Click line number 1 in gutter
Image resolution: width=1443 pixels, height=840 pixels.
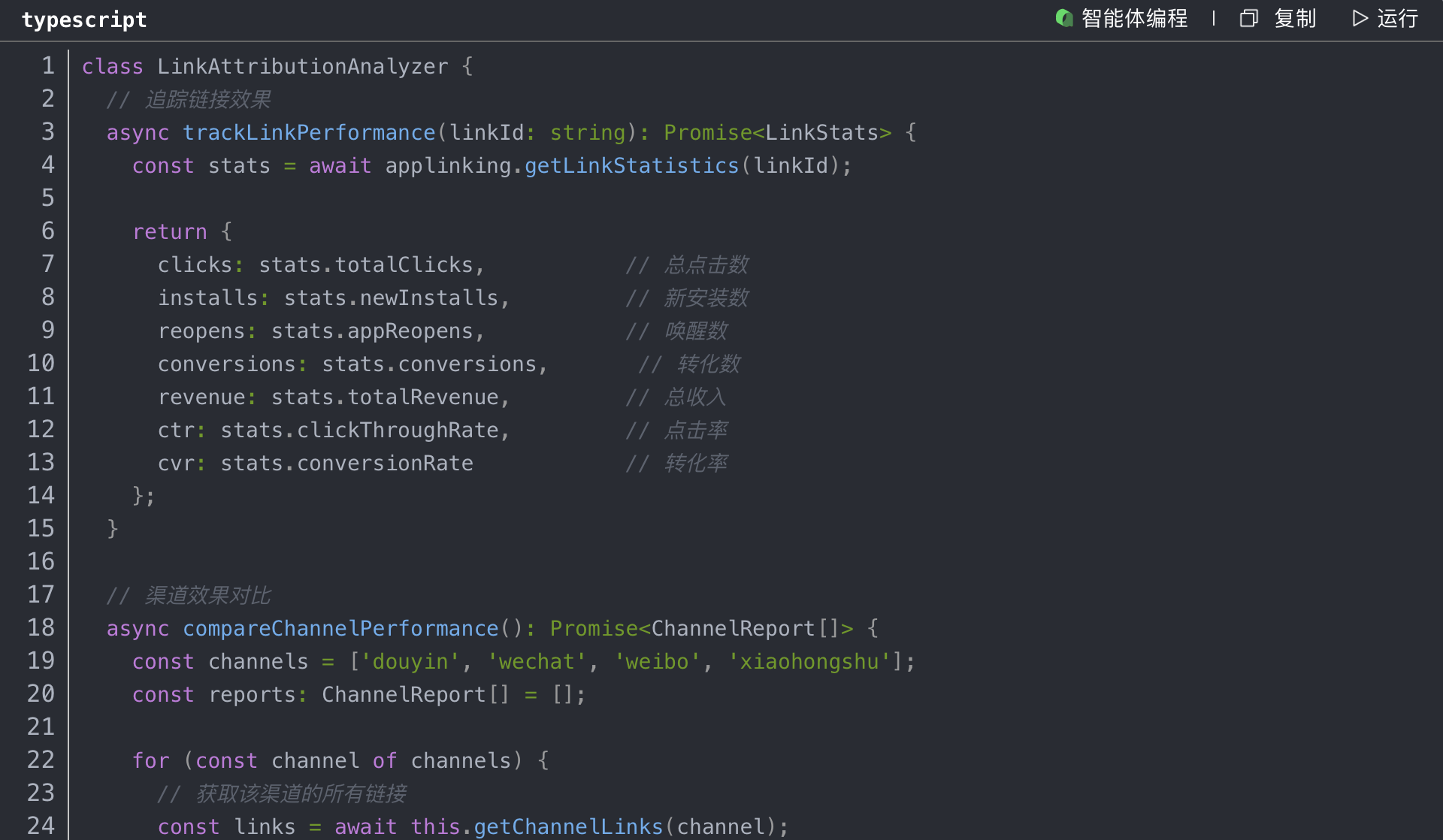pos(47,66)
